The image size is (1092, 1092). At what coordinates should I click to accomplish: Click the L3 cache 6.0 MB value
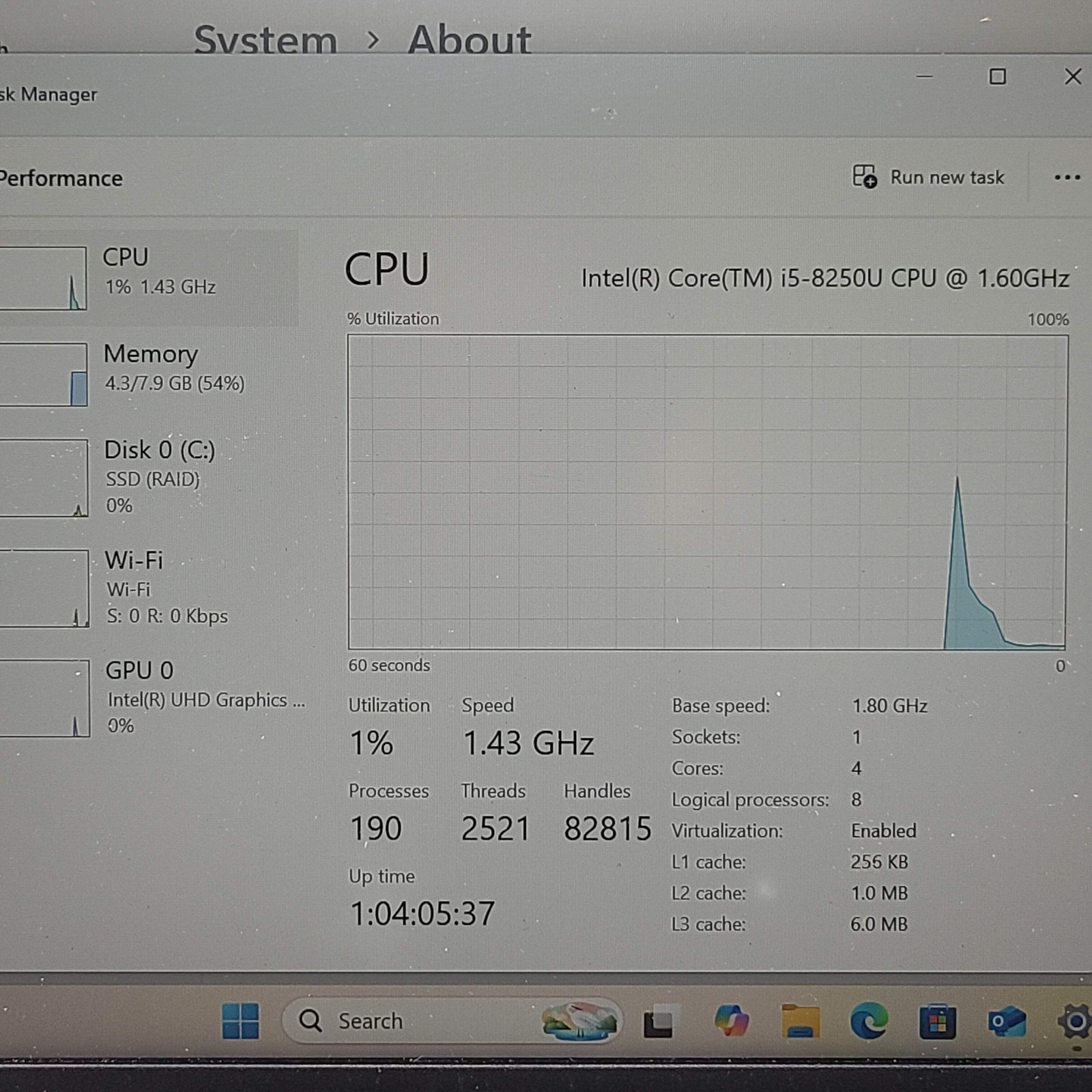click(879, 924)
